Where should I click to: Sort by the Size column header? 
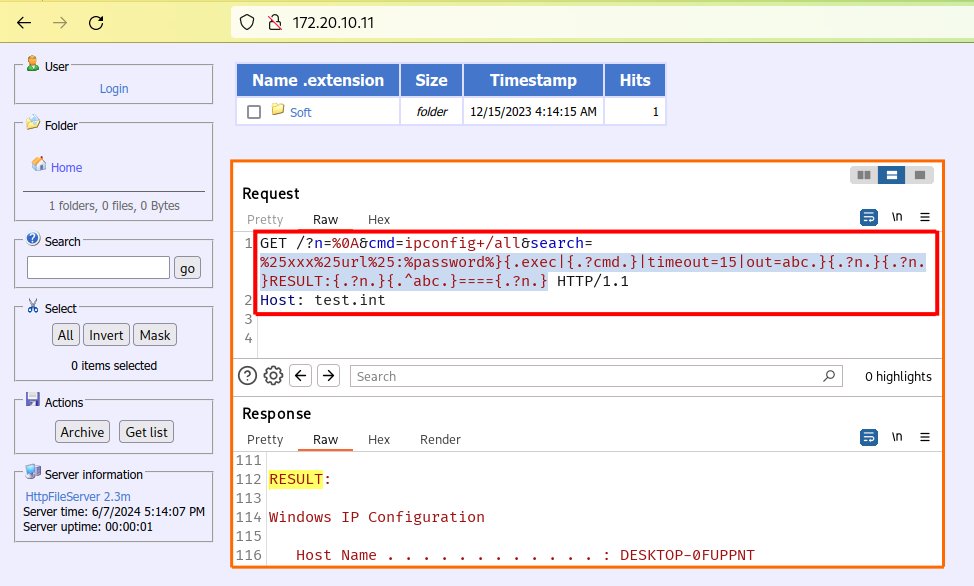coord(431,80)
